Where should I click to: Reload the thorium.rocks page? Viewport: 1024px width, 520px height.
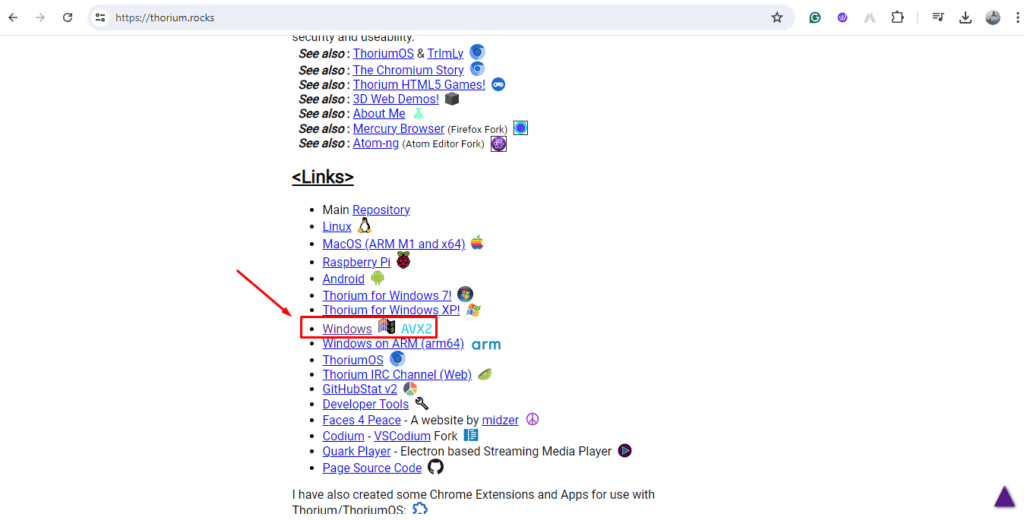click(x=67, y=18)
